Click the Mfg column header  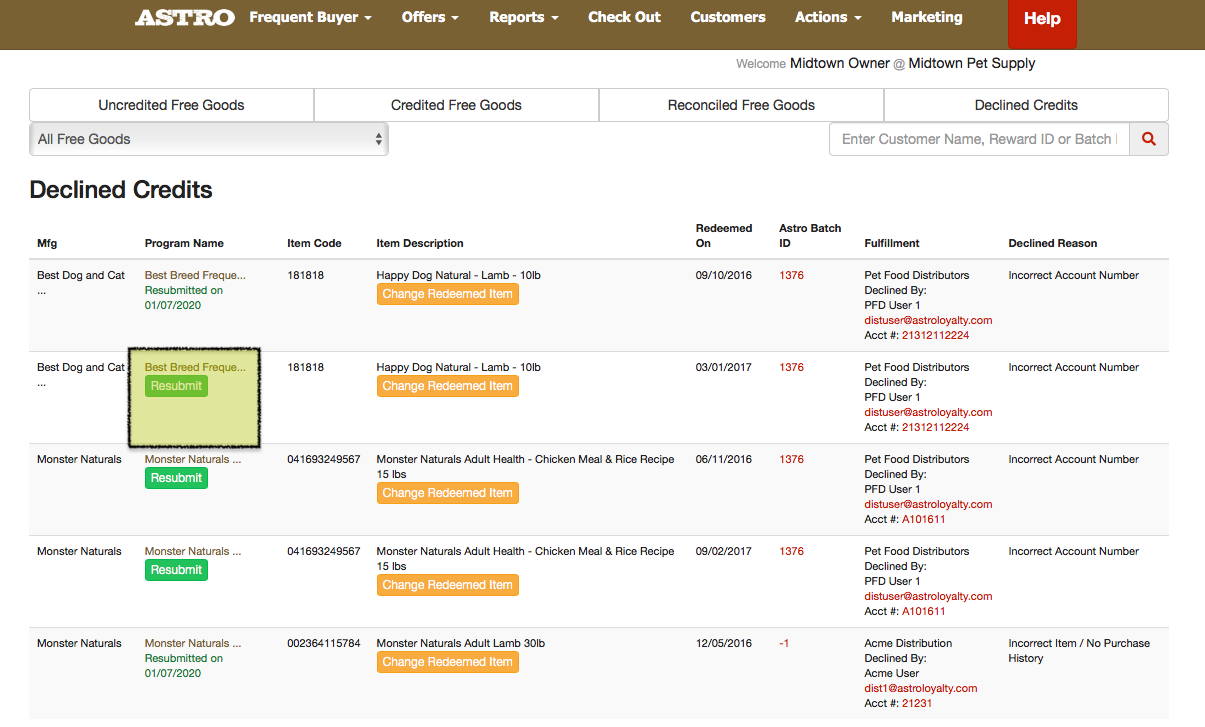[x=47, y=243]
